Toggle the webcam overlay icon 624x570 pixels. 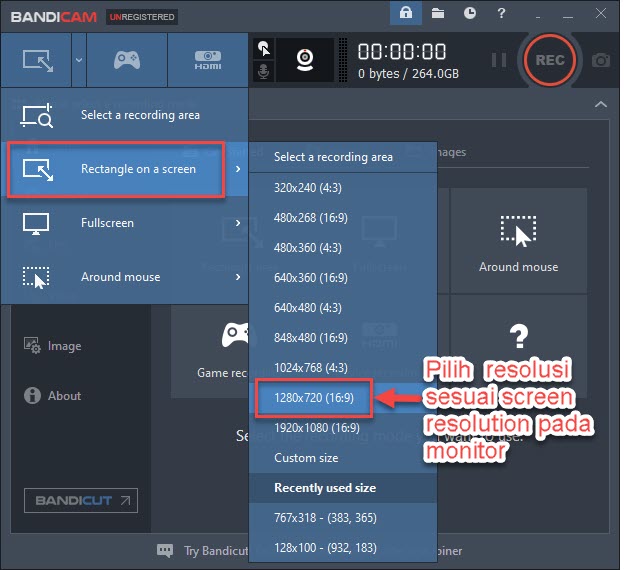[x=305, y=60]
